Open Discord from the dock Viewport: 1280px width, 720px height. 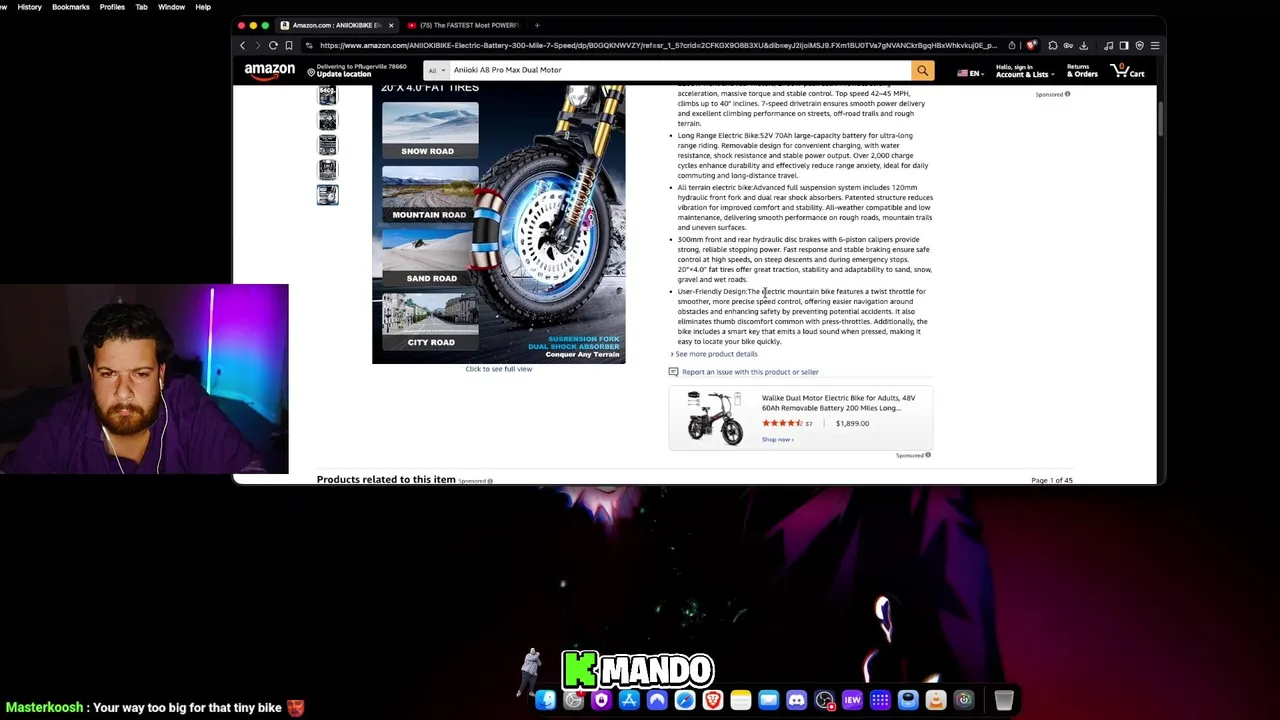pos(796,700)
